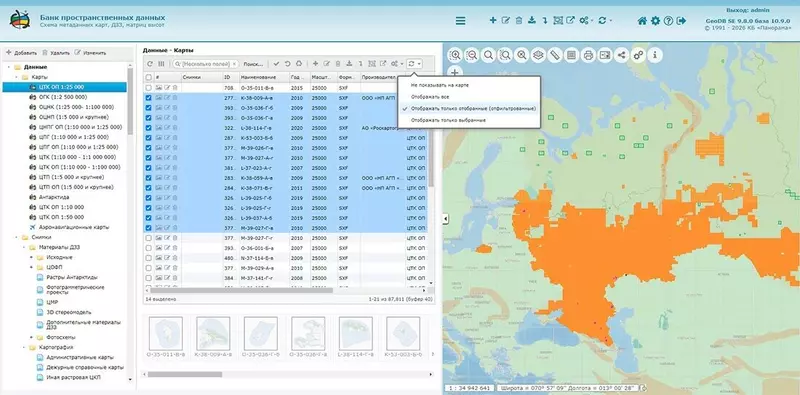
Task: Open the L-38-114-Г-в thumbnail
Action: pos(356,334)
